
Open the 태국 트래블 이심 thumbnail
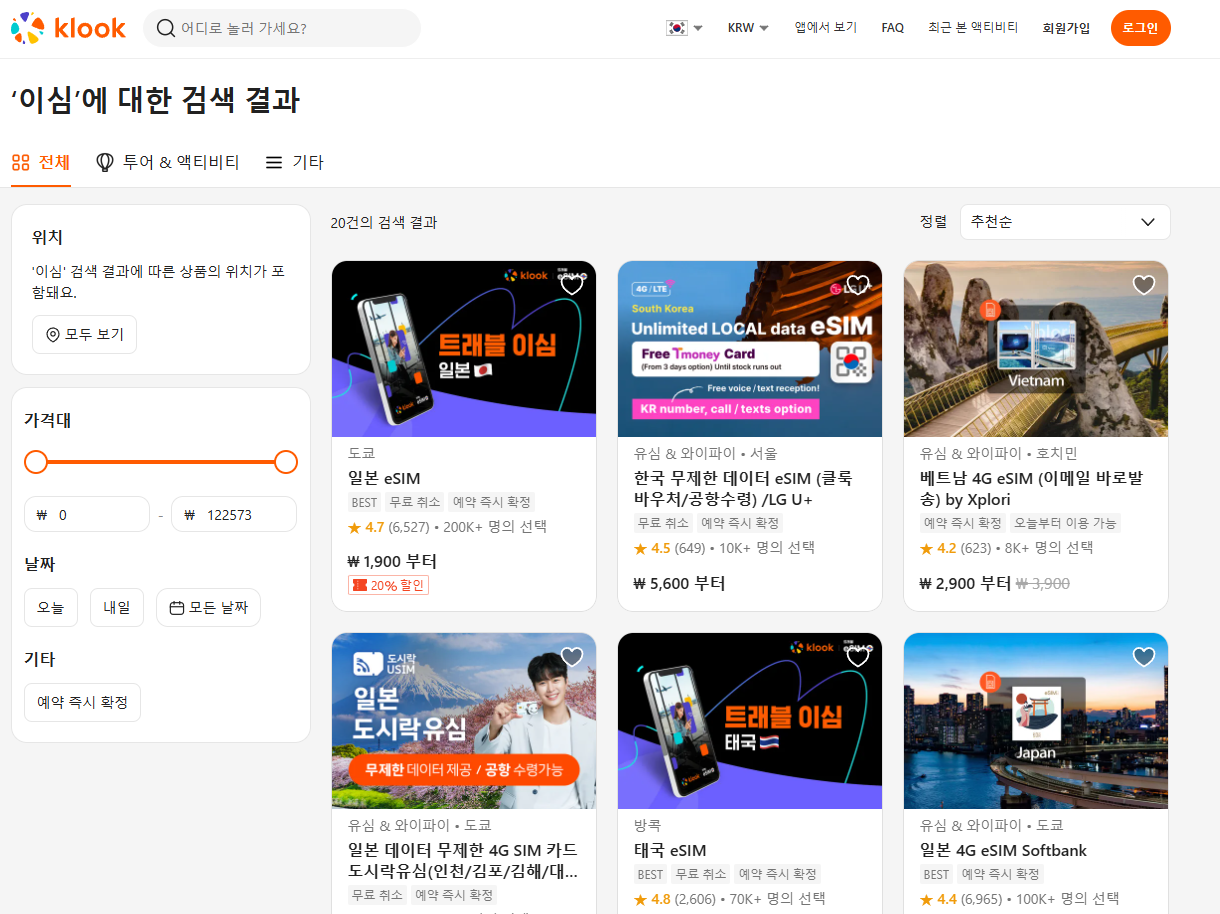(x=750, y=721)
